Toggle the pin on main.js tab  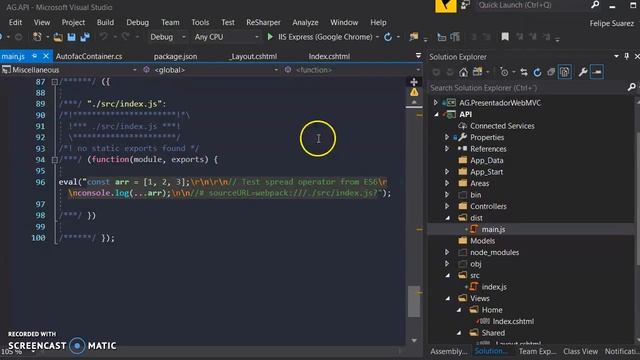point(35,56)
